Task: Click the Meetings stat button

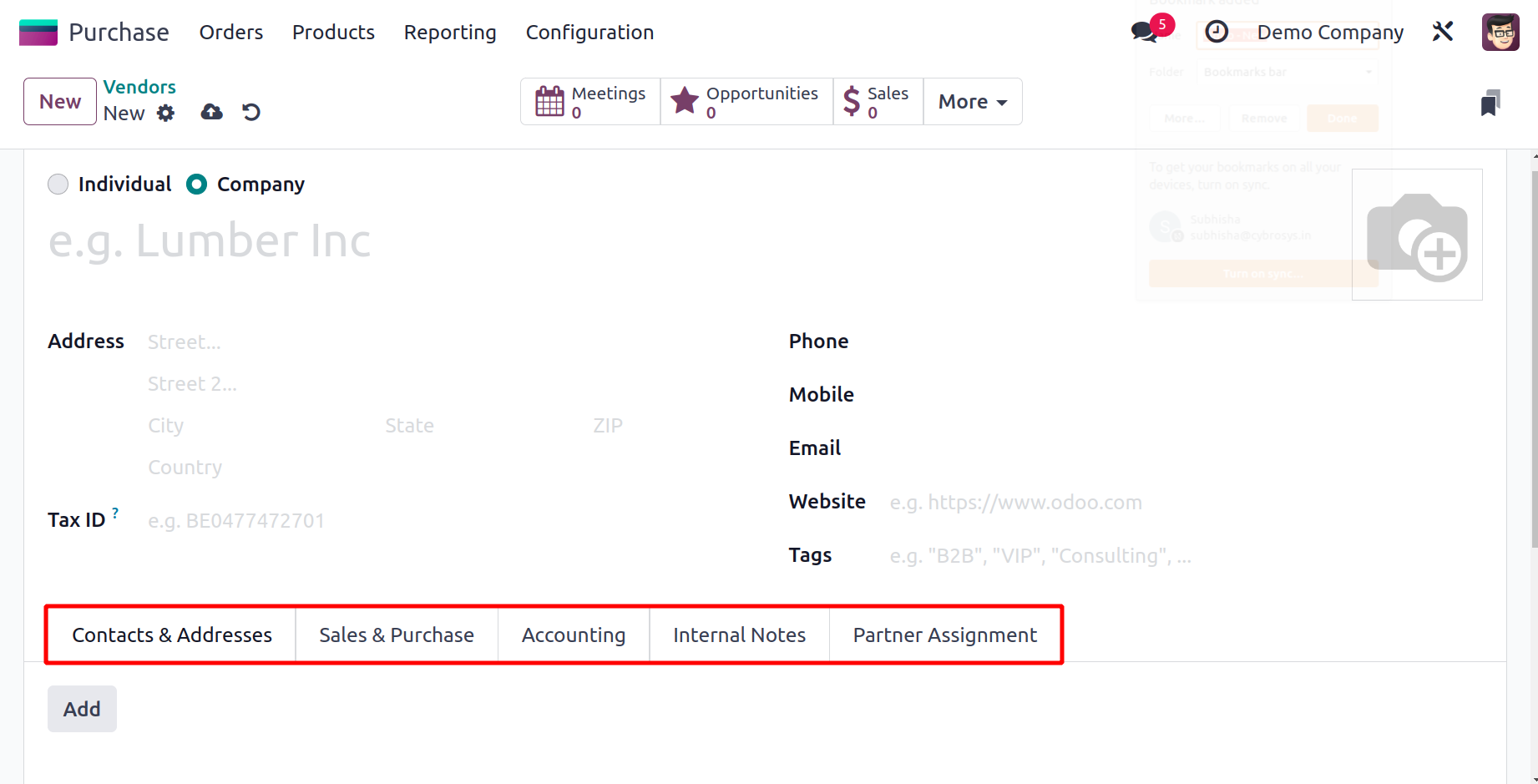Action: pyautogui.click(x=590, y=102)
